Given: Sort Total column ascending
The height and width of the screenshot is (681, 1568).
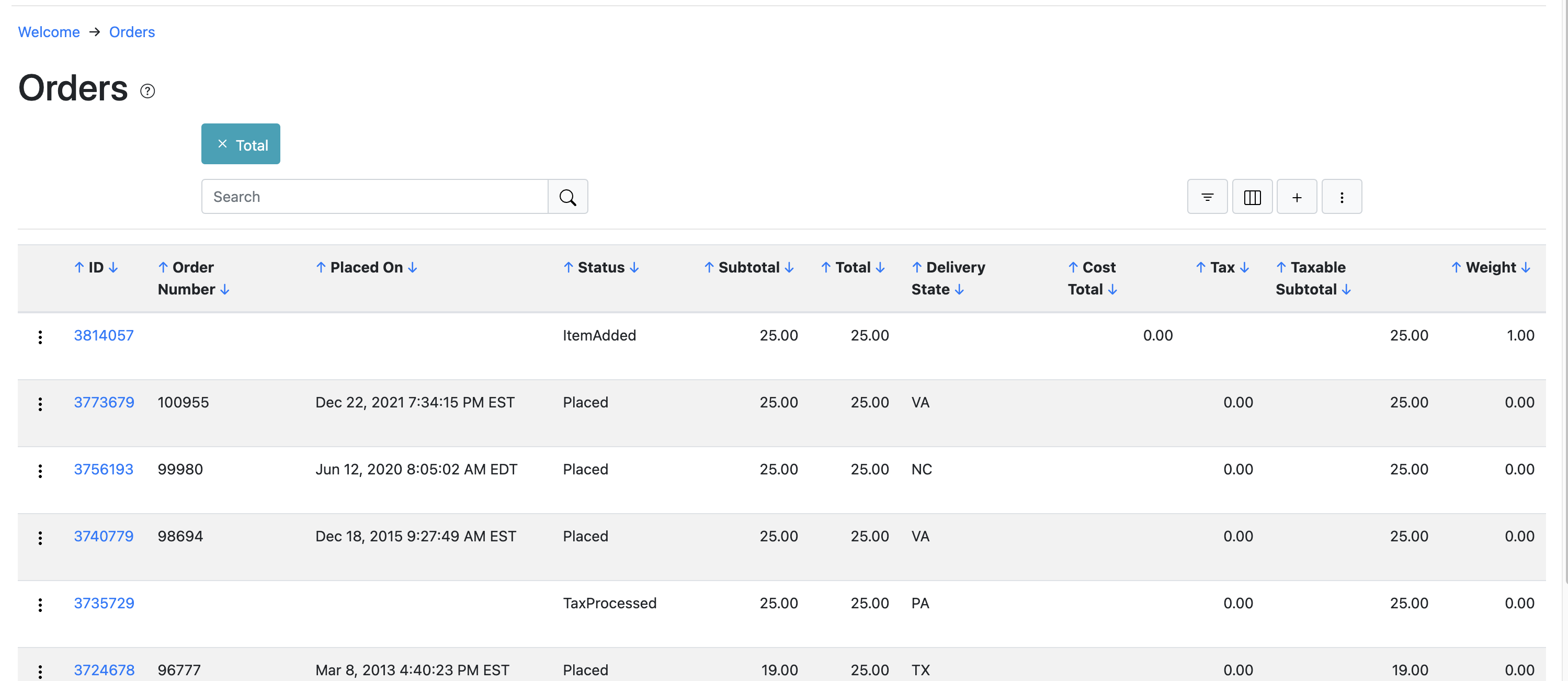Looking at the screenshot, I should tap(826, 267).
